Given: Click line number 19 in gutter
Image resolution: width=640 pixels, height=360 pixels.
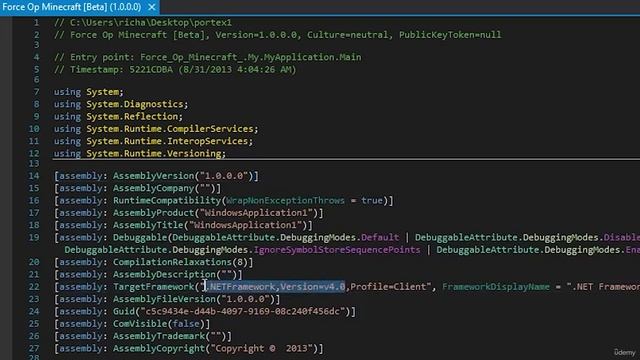Looking at the screenshot, I should click(34, 237).
